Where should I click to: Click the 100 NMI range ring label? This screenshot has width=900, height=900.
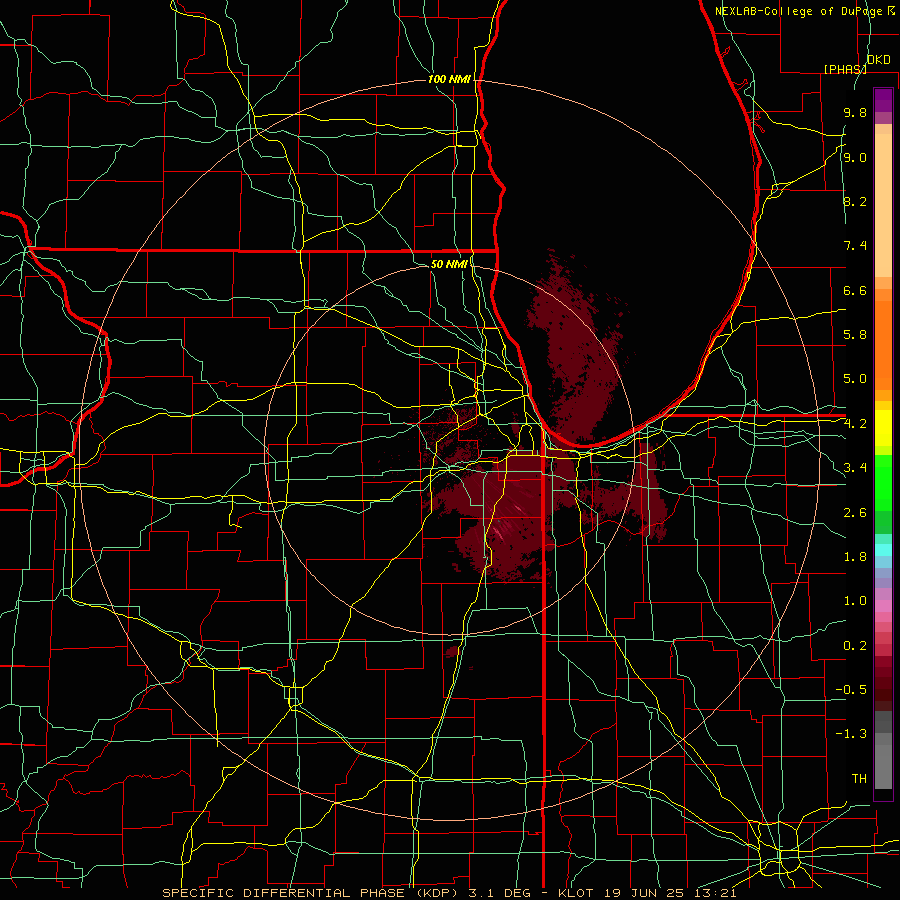[x=449, y=79]
